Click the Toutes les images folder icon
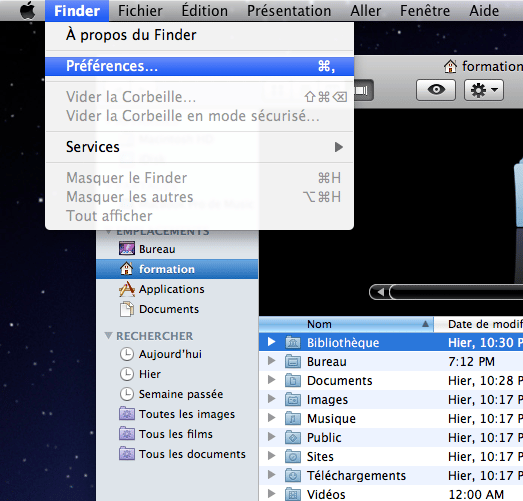Image resolution: width=523 pixels, height=501 pixels. coord(127,414)
